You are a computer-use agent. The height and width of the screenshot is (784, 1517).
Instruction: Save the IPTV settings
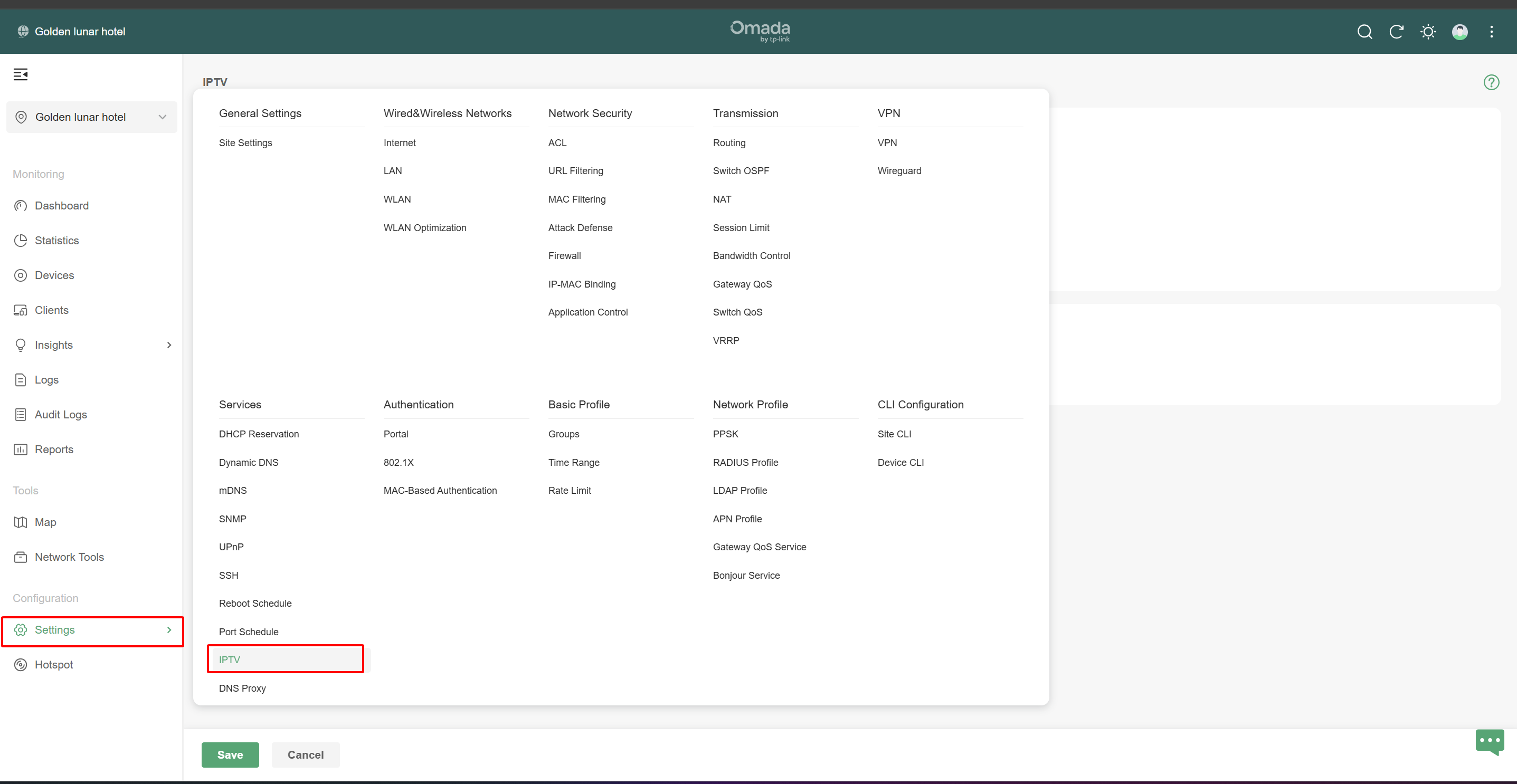pos(230,754)
